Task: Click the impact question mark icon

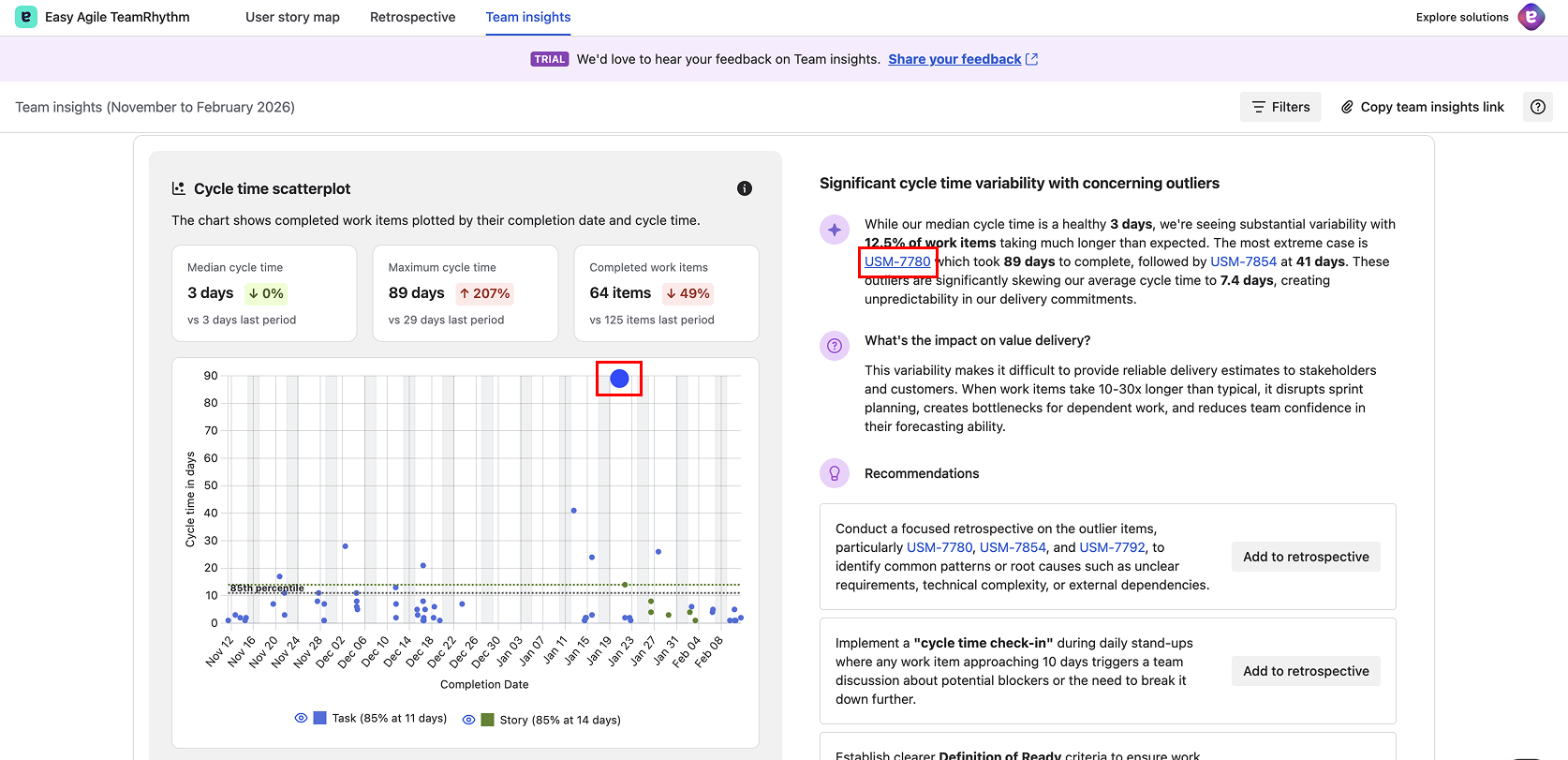Action: pos(835,346)
